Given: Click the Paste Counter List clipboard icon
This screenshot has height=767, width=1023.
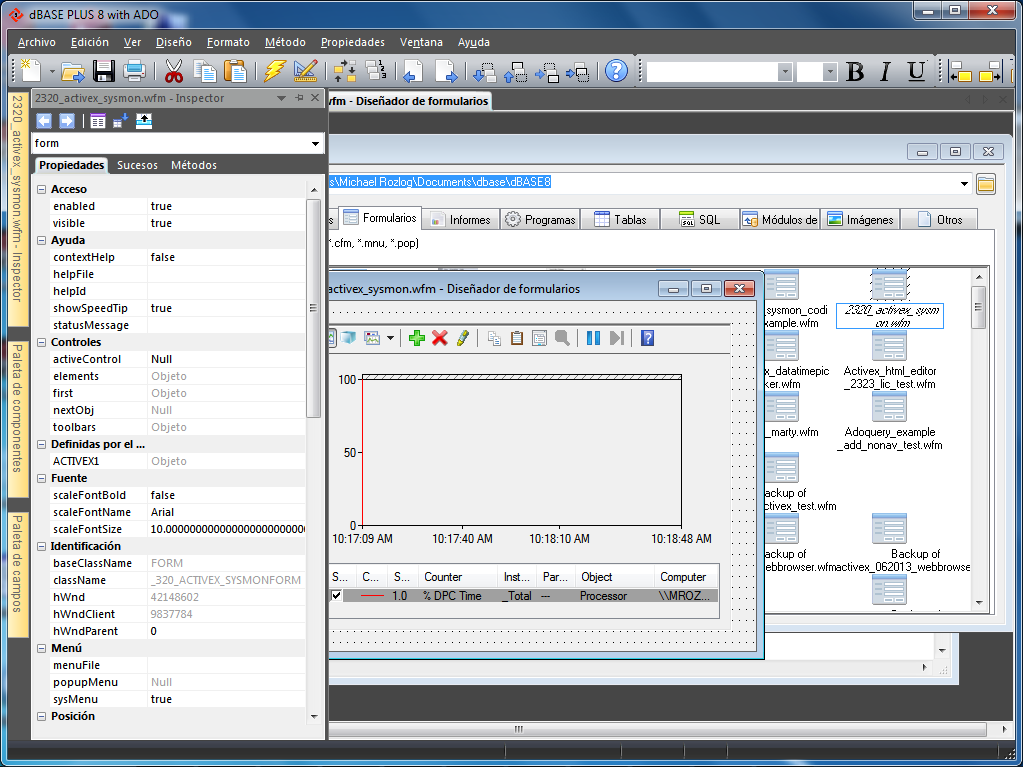Looking at the screenshot, I should [x=517, y=338].
